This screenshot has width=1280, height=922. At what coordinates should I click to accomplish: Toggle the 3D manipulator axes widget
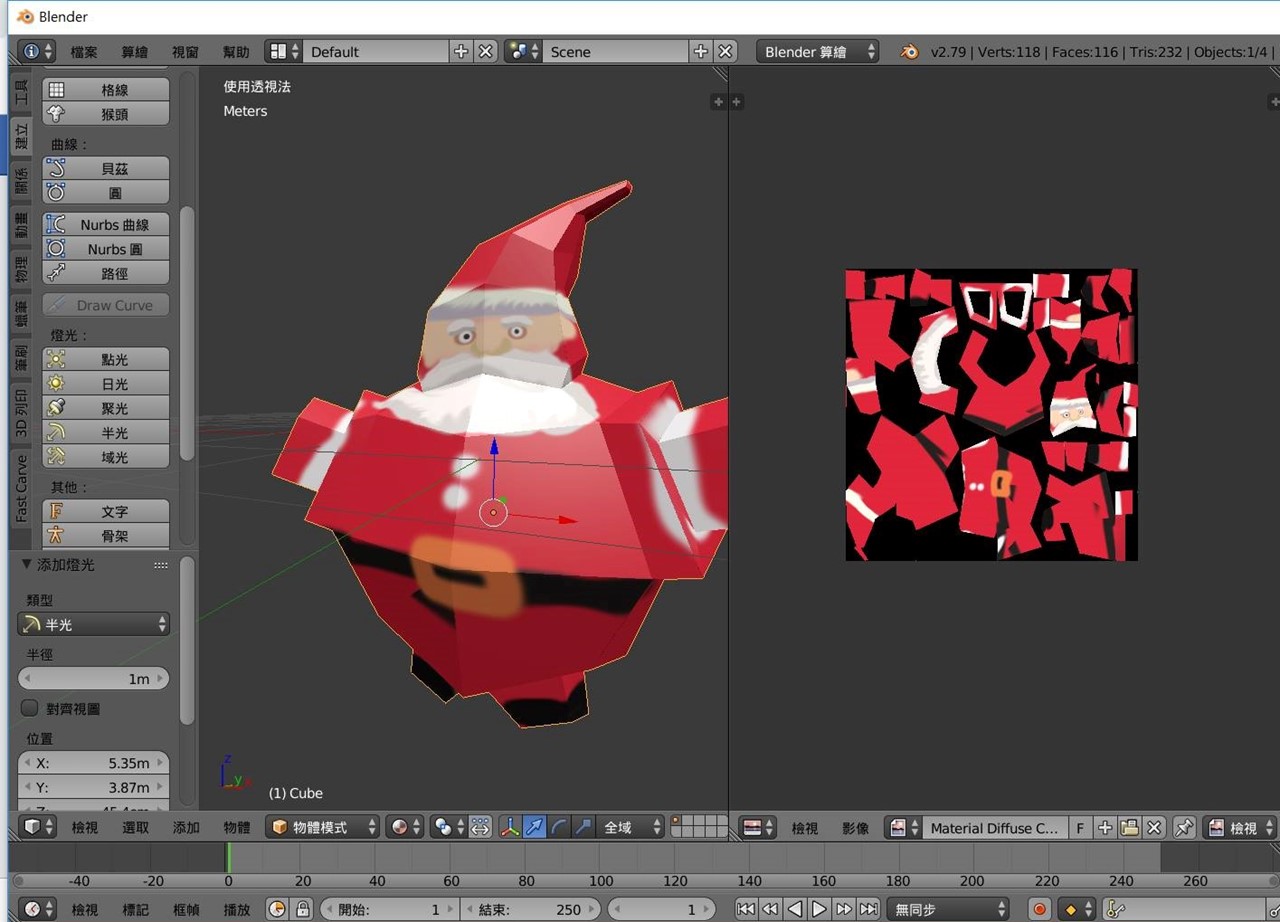point(510,827)
